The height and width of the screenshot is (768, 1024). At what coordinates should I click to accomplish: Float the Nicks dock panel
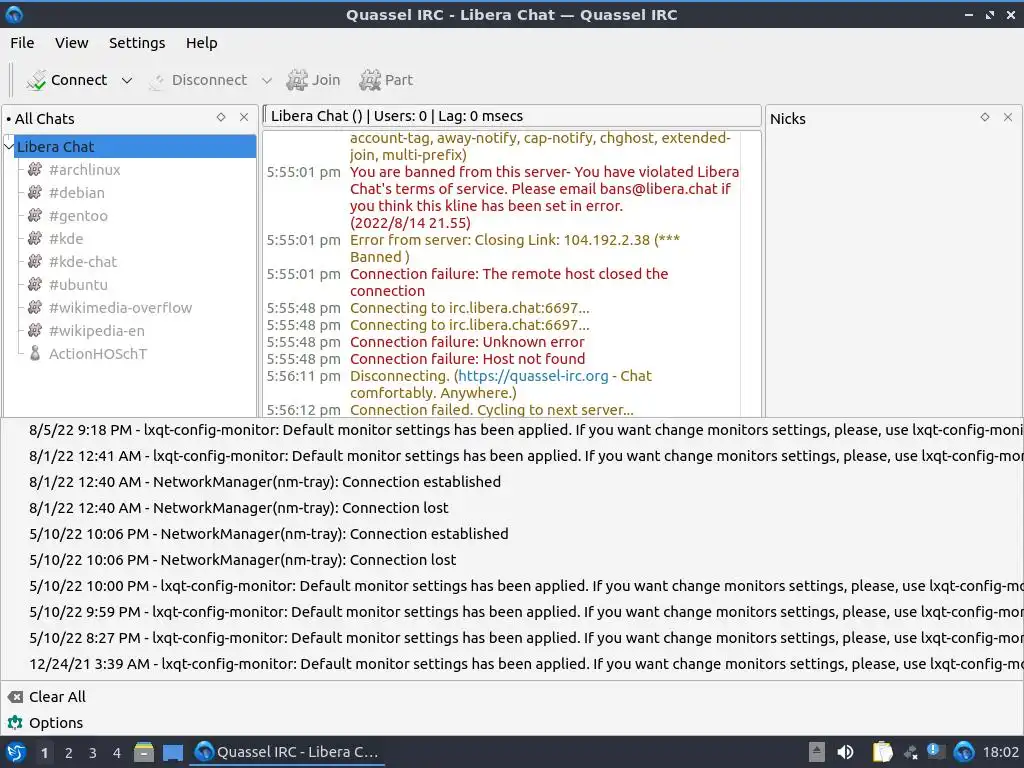point(985,117)
